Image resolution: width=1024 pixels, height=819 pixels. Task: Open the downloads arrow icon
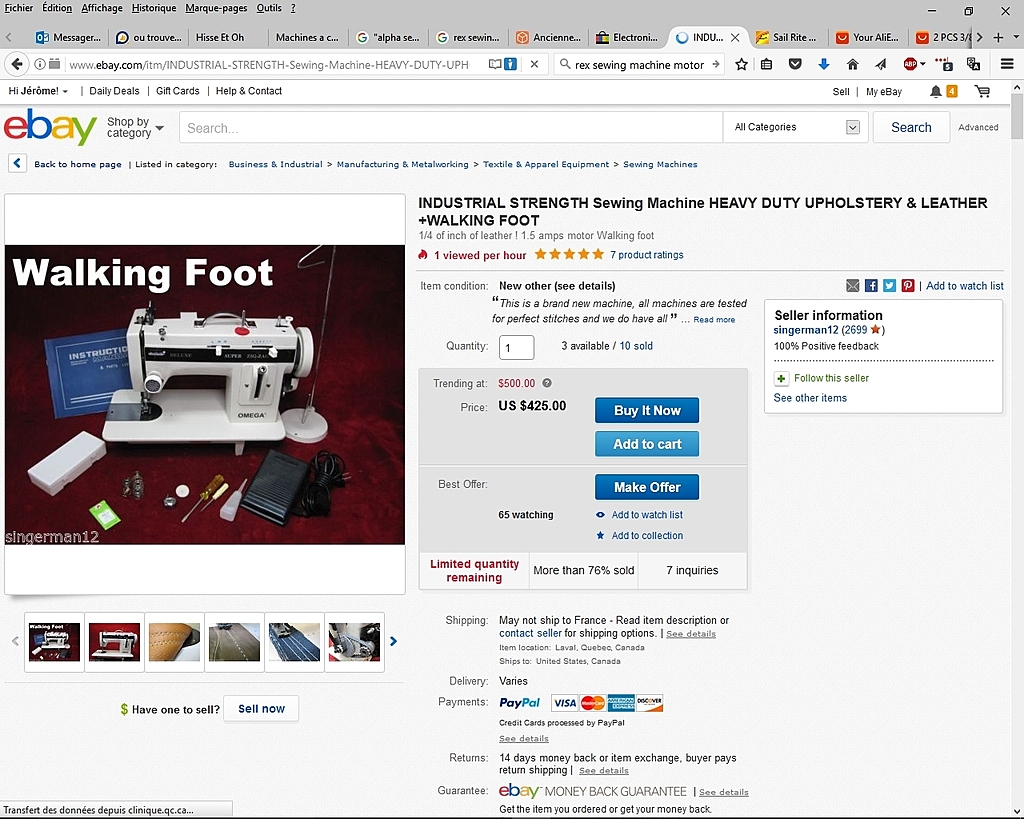click(x=824, y=64)
